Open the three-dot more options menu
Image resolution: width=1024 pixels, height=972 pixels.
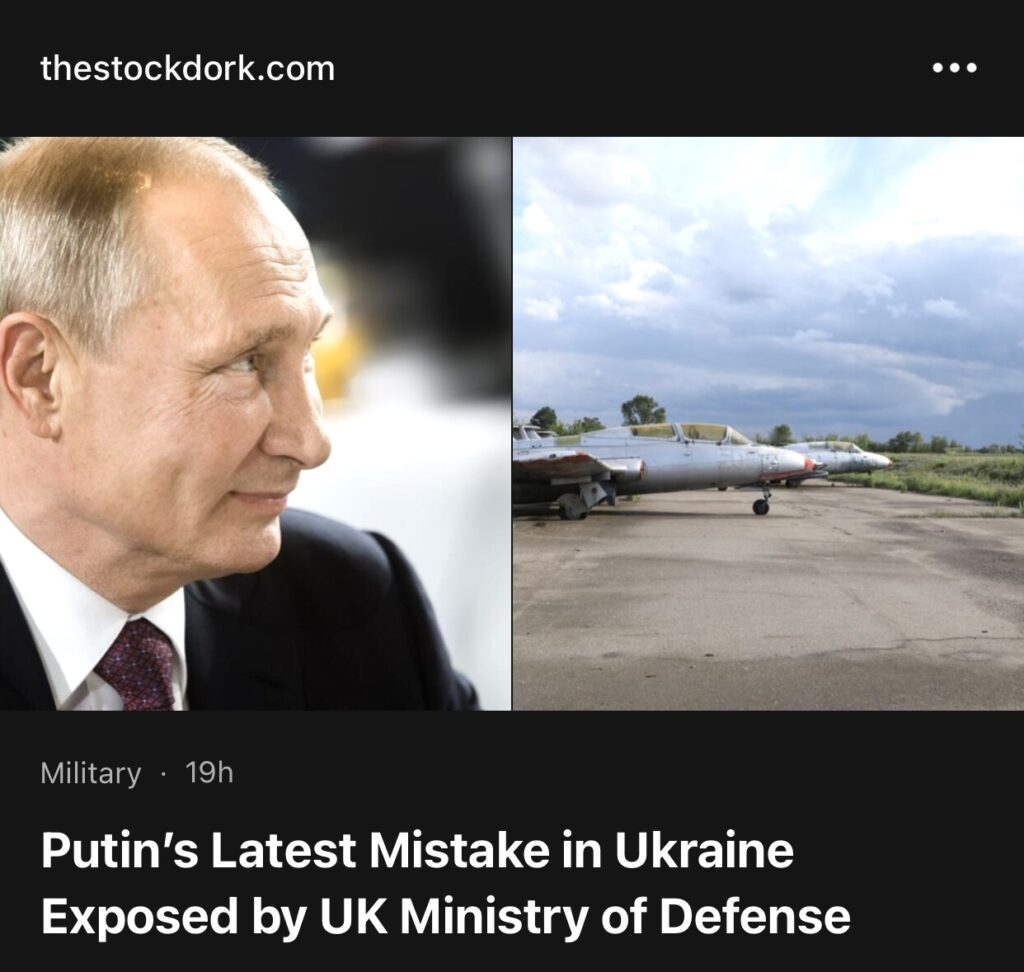[954, 67]
